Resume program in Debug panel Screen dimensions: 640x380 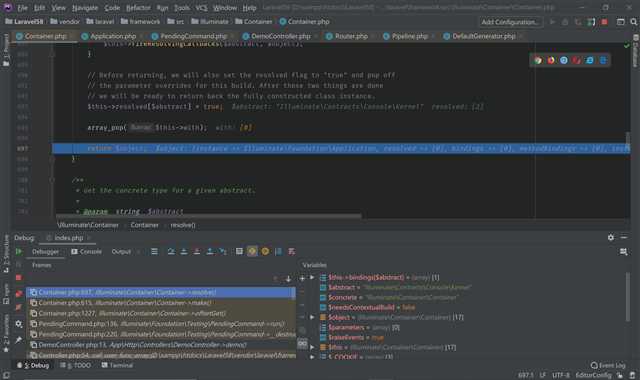pos(19,251)
